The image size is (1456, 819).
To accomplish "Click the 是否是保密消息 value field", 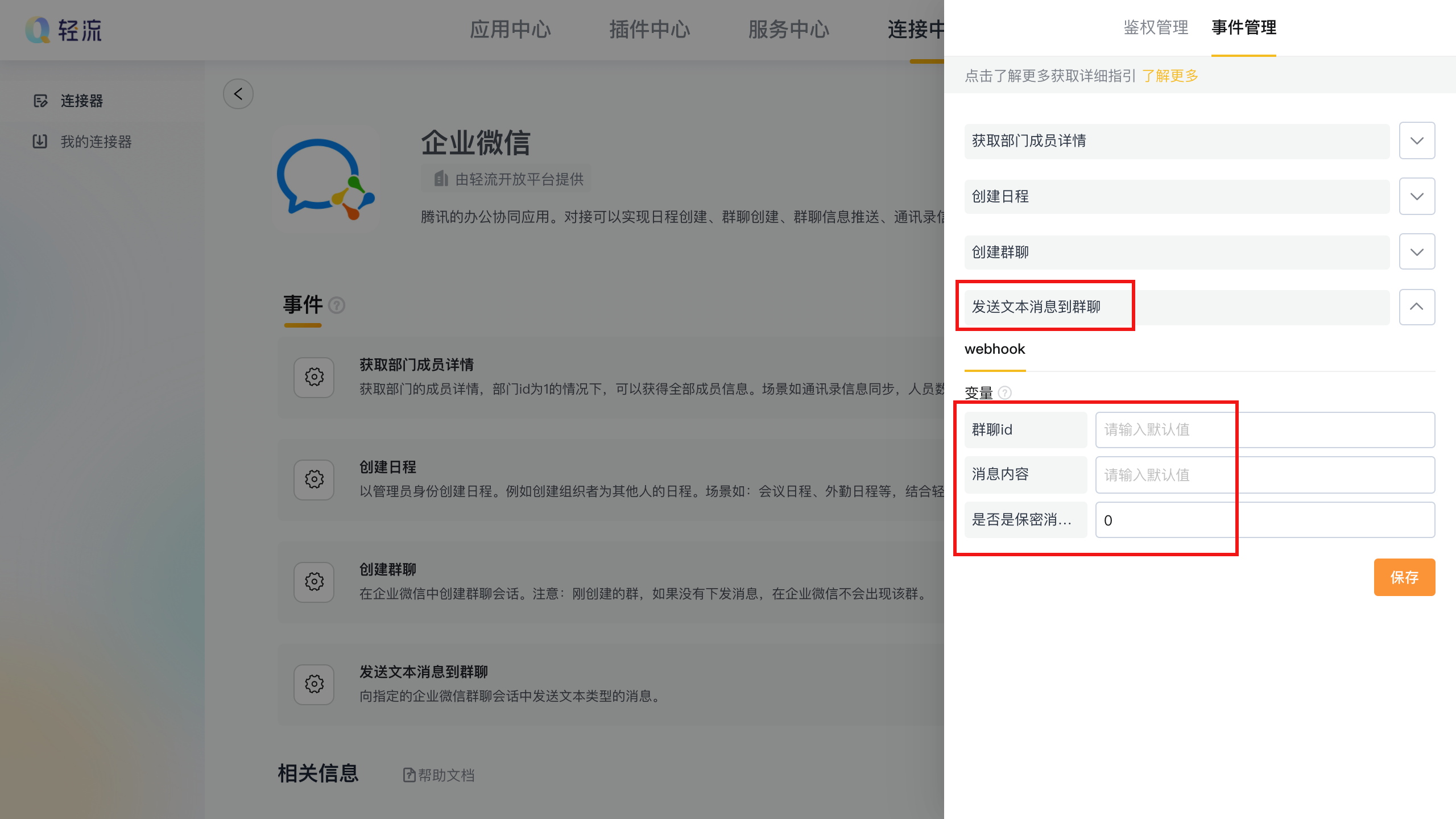I will 1265,520.
